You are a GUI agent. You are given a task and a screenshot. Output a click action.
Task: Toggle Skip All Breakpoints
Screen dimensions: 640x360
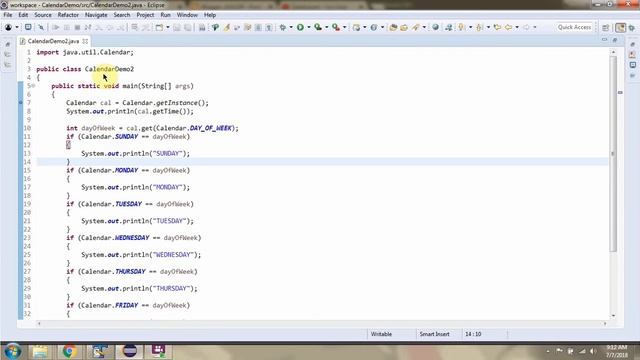click(x=41, y=27)
